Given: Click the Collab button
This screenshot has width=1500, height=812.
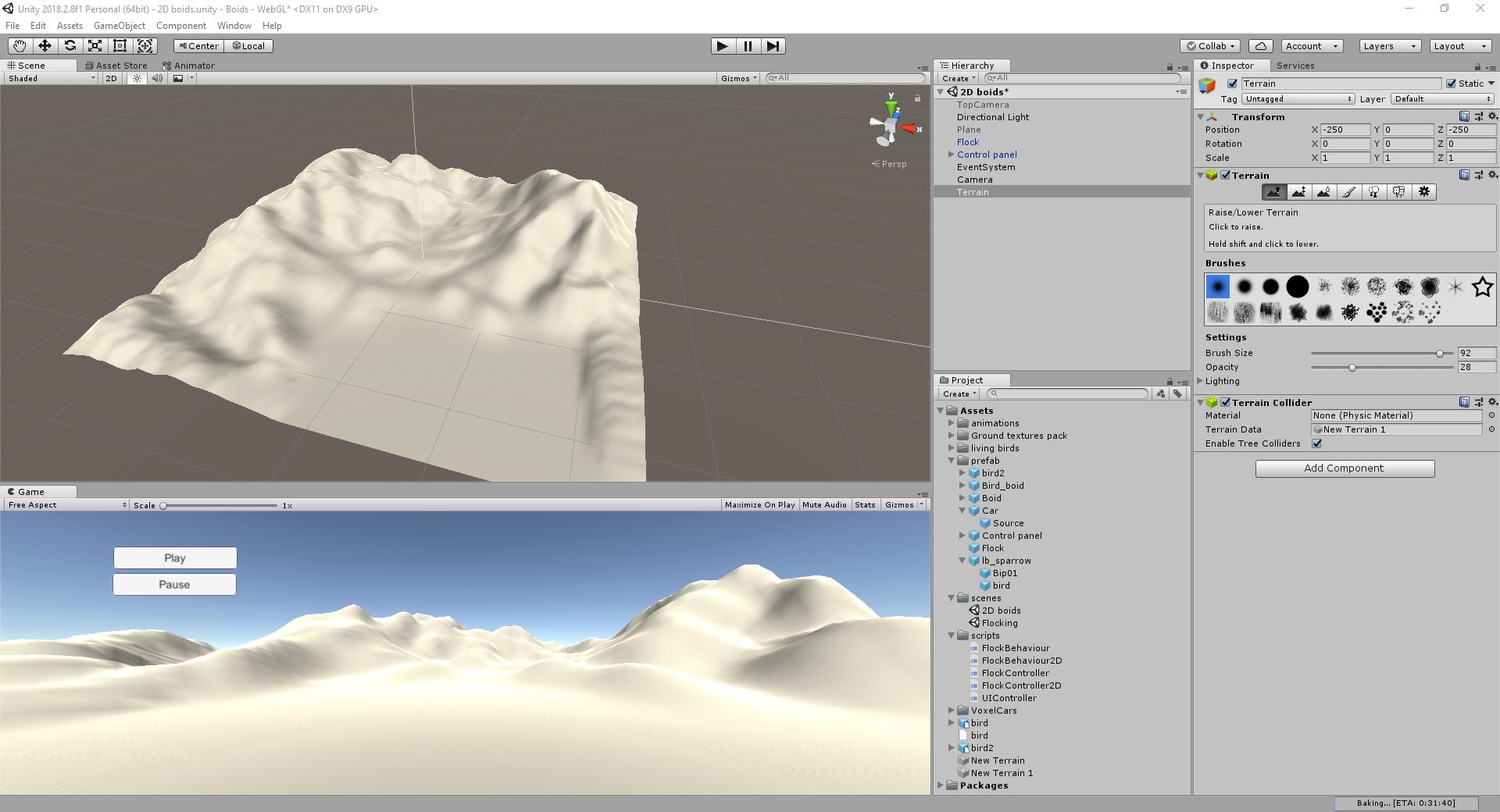Looking at the screenshot, I should [1210, 46].
